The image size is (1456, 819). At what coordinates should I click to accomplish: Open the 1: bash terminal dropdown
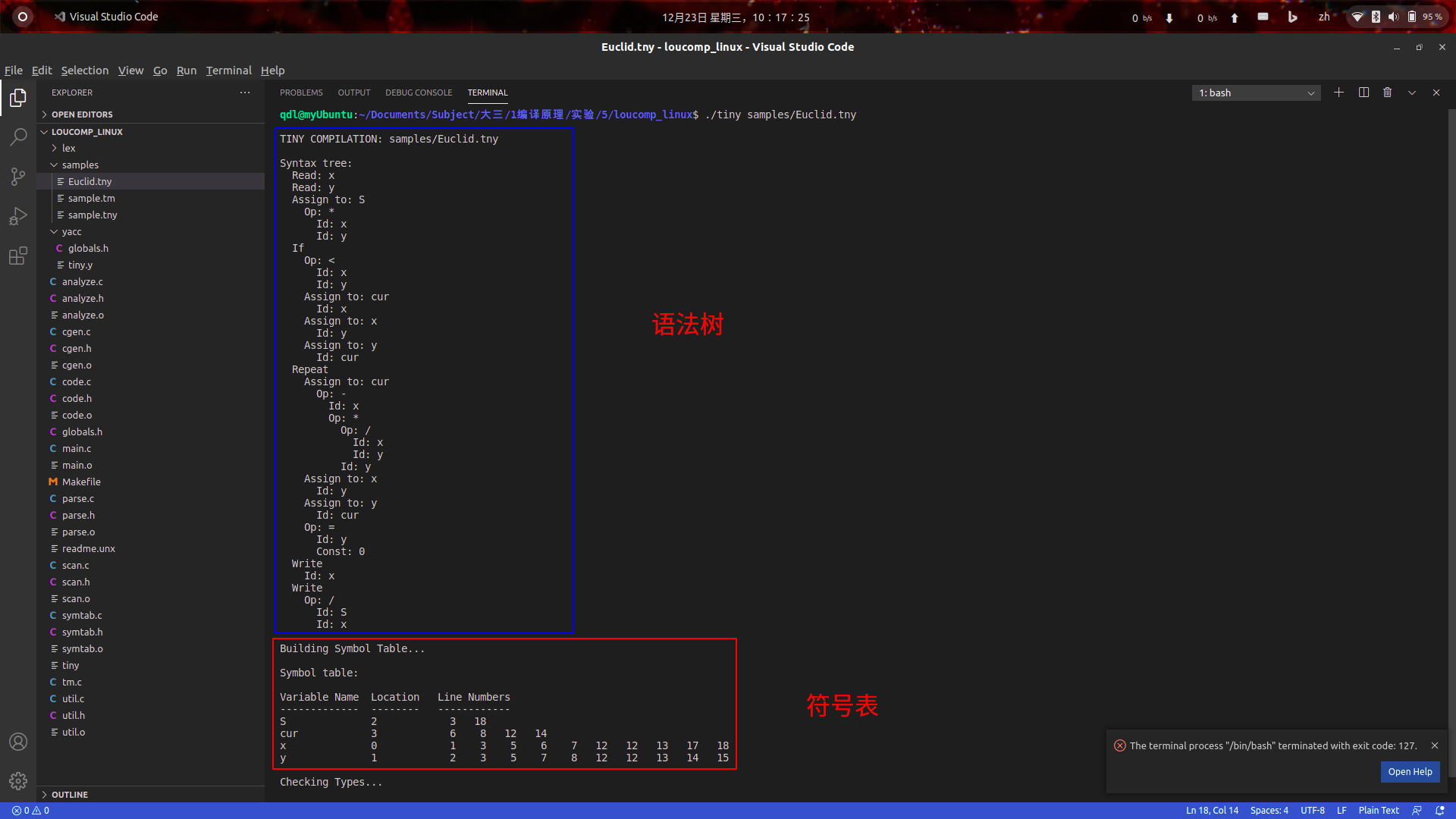(1256, 93)
